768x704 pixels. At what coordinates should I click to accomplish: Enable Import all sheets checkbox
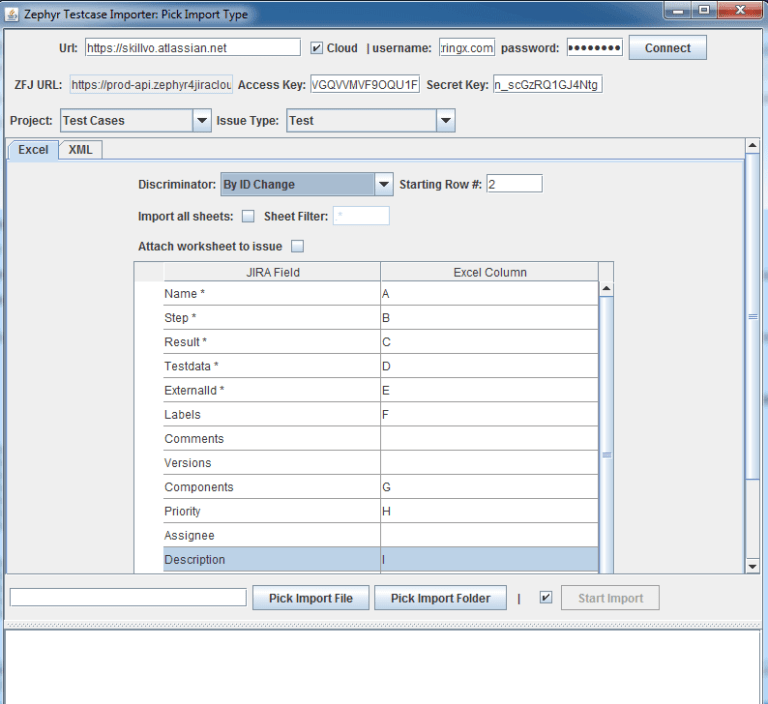pyautogui.click(x=248, y=216)
